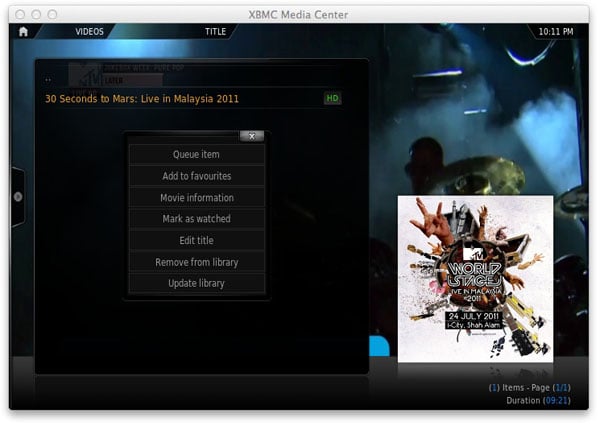Click the Items - Page (1/1) indicator
Screen dimensions: 600x426
(530, 388)
